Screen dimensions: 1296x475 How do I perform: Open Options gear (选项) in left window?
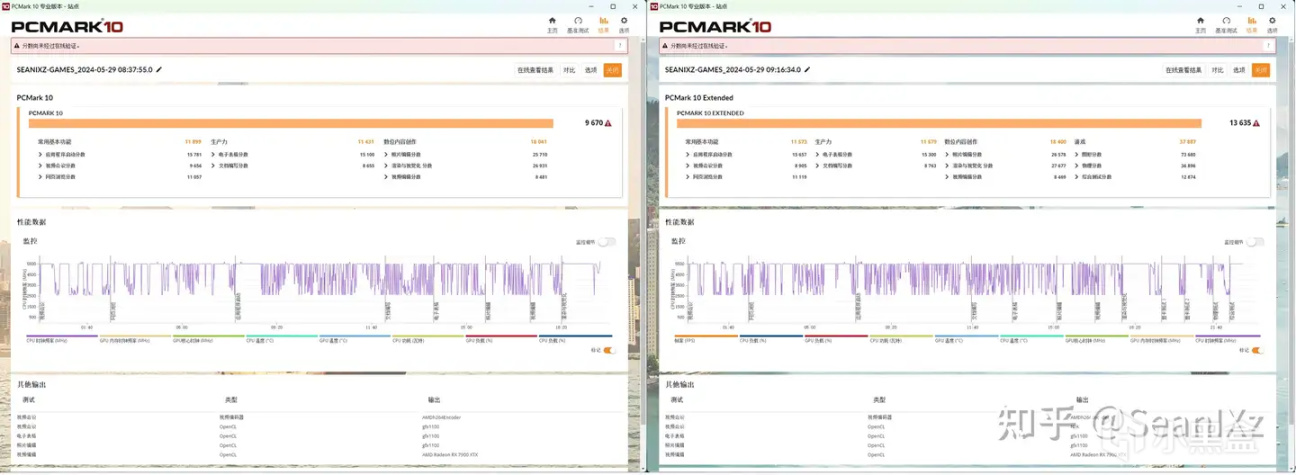click(x=624, y=24)
